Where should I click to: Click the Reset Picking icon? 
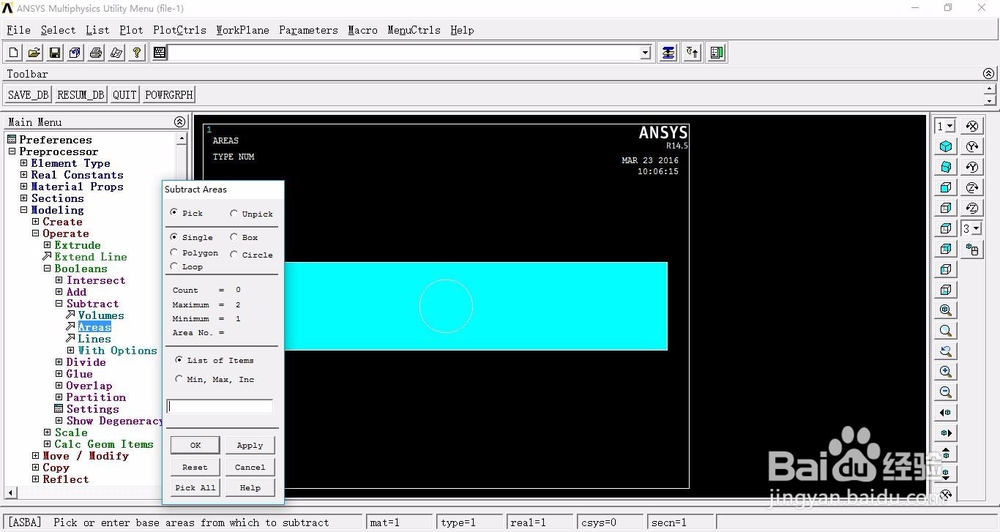pos(693,53)
